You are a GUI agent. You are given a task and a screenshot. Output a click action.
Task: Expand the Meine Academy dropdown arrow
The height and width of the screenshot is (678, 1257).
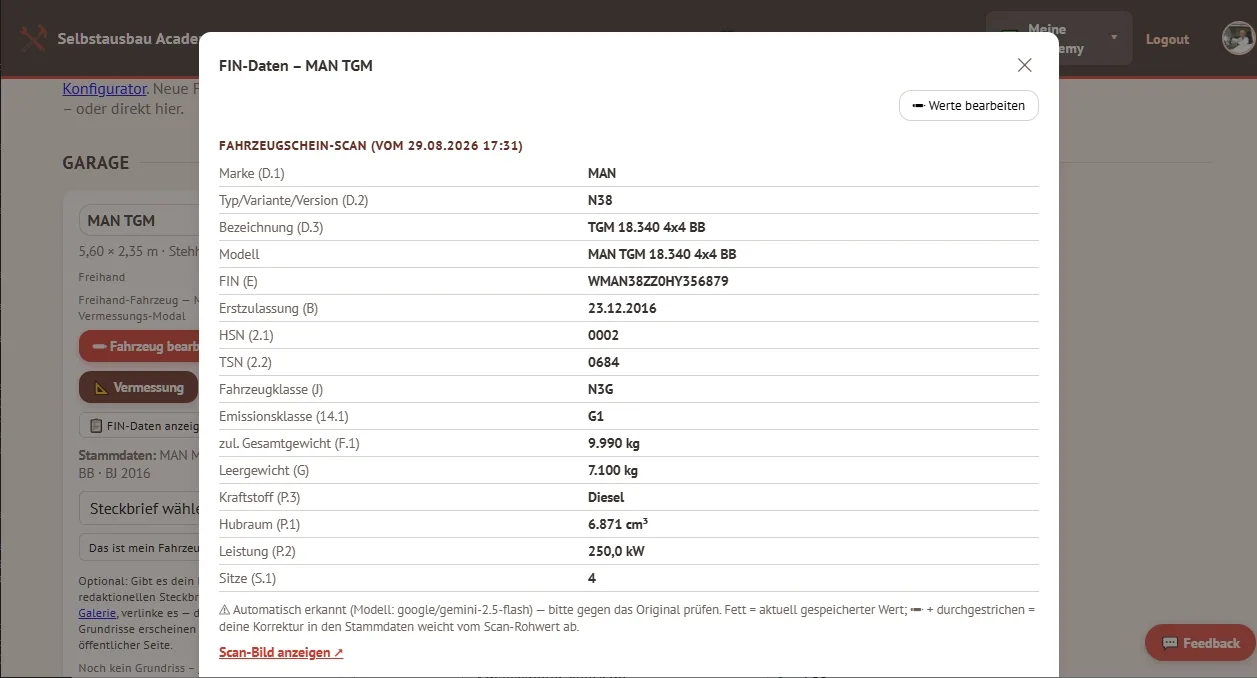[x=1113, y=38]
